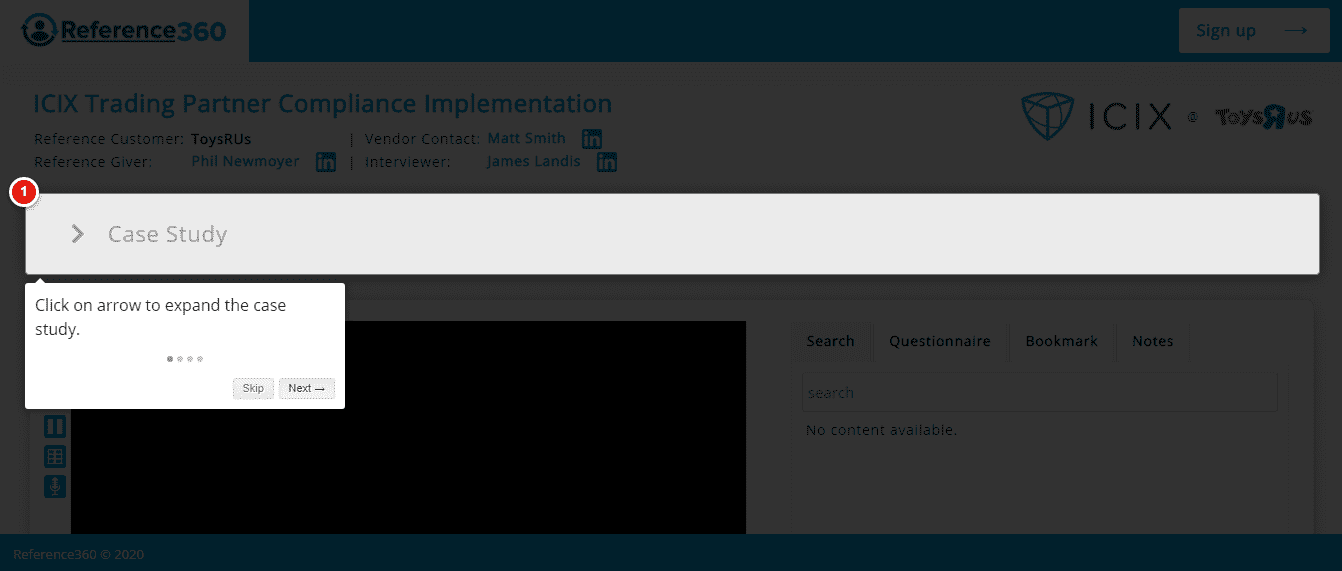This screenshot has width=1342, height=571.
Task: Select the two-column layout icon
Action: click(55, 427)
